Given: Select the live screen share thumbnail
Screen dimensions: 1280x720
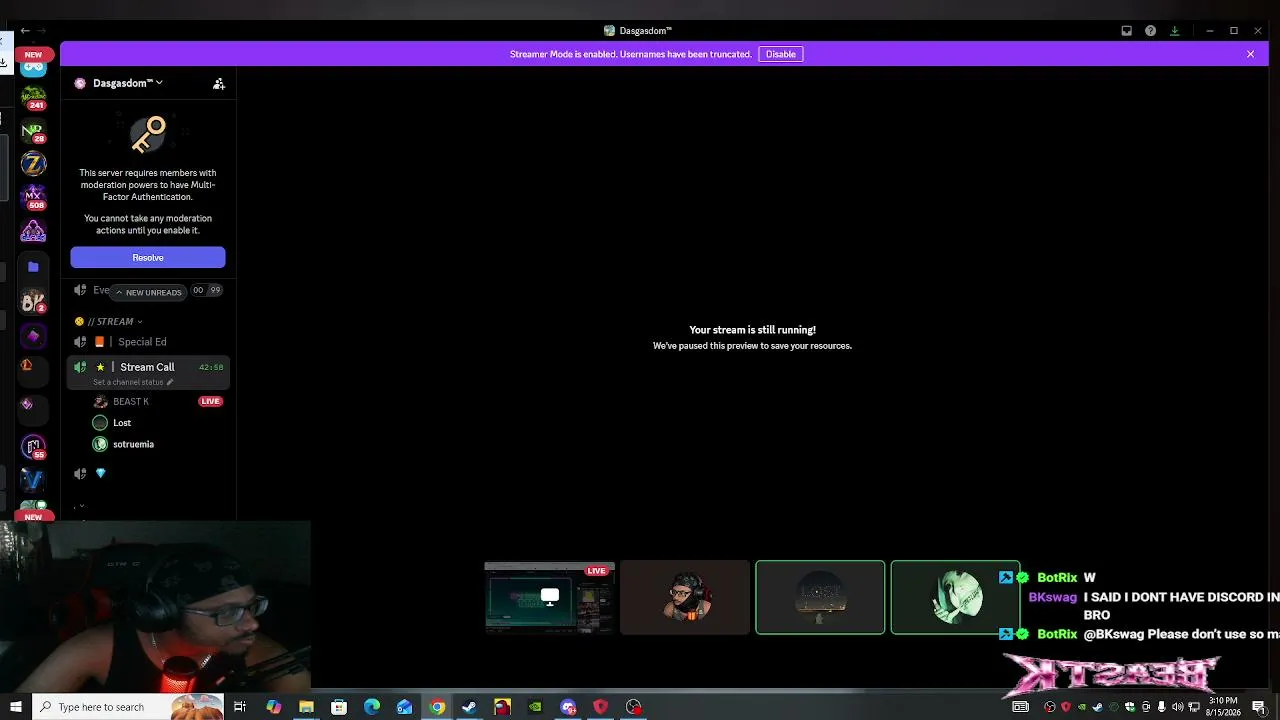Looking at the screenshot, I should click(x=549, y=597).
